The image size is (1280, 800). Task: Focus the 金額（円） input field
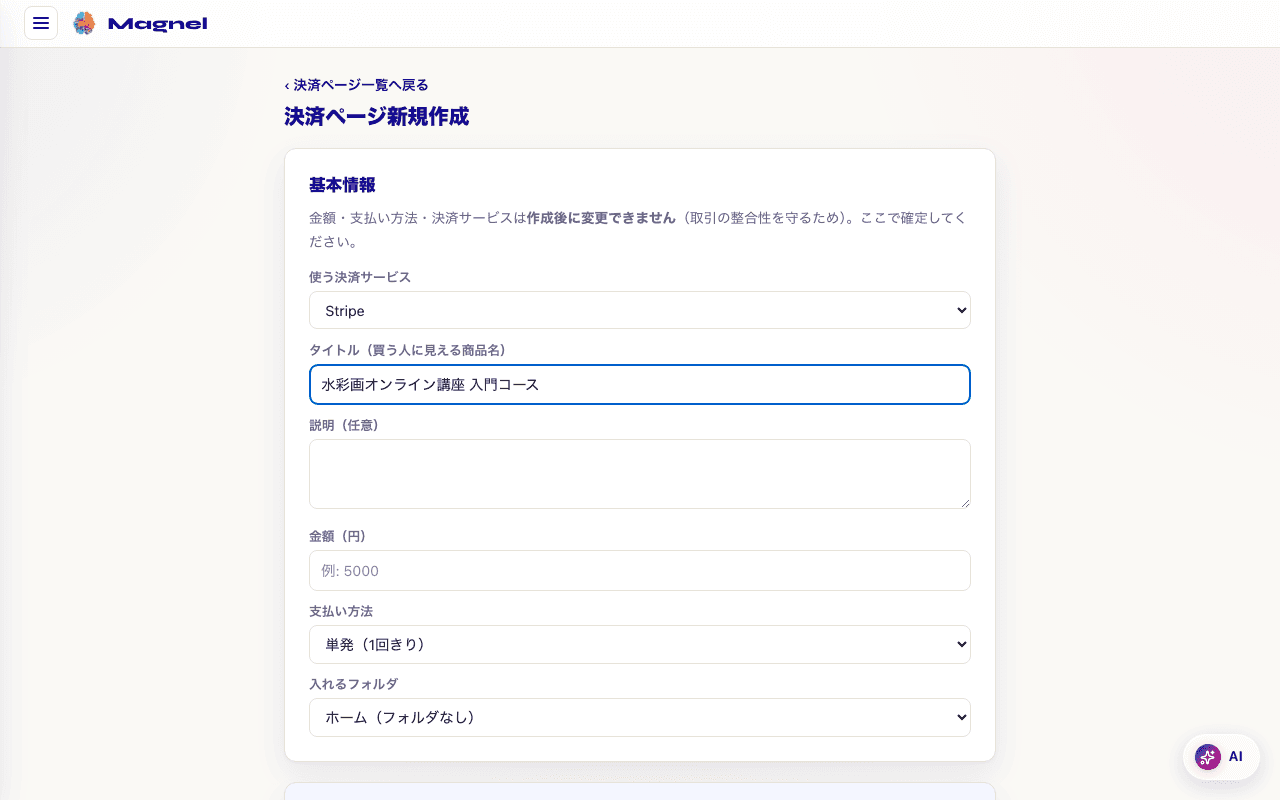(640, 570)
